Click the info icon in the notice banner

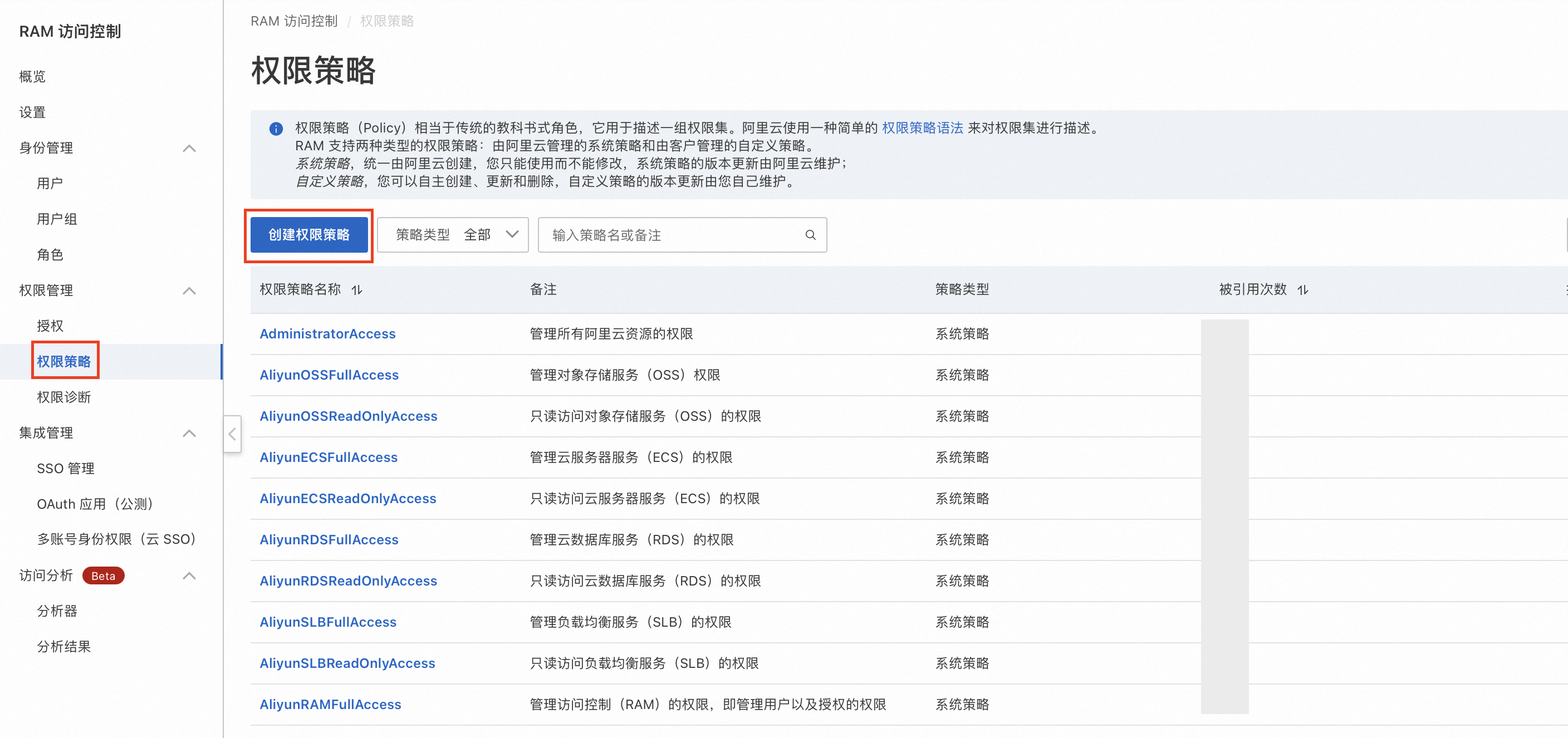tap(276, 129)
